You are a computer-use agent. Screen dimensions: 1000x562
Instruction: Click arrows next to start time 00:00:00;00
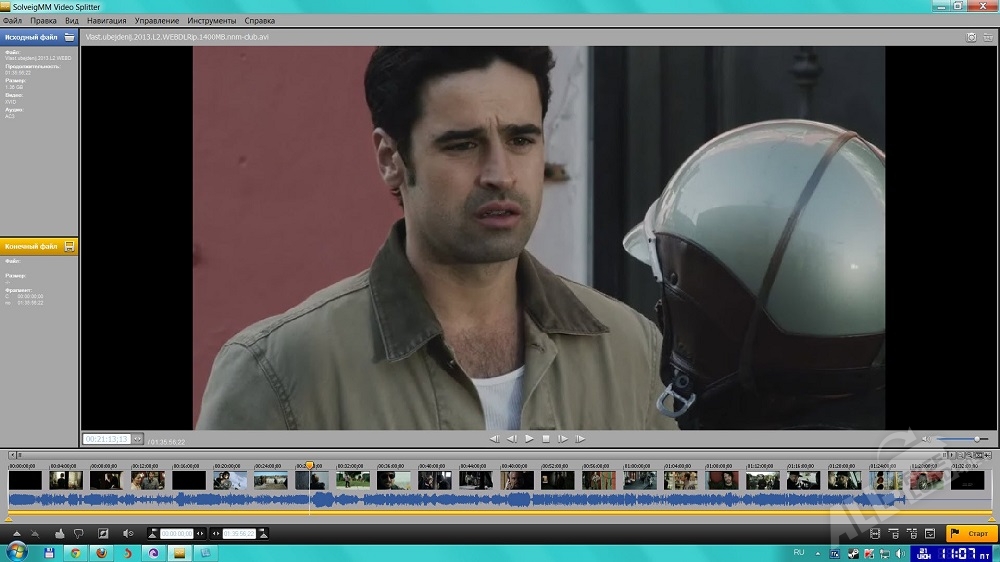201,534
